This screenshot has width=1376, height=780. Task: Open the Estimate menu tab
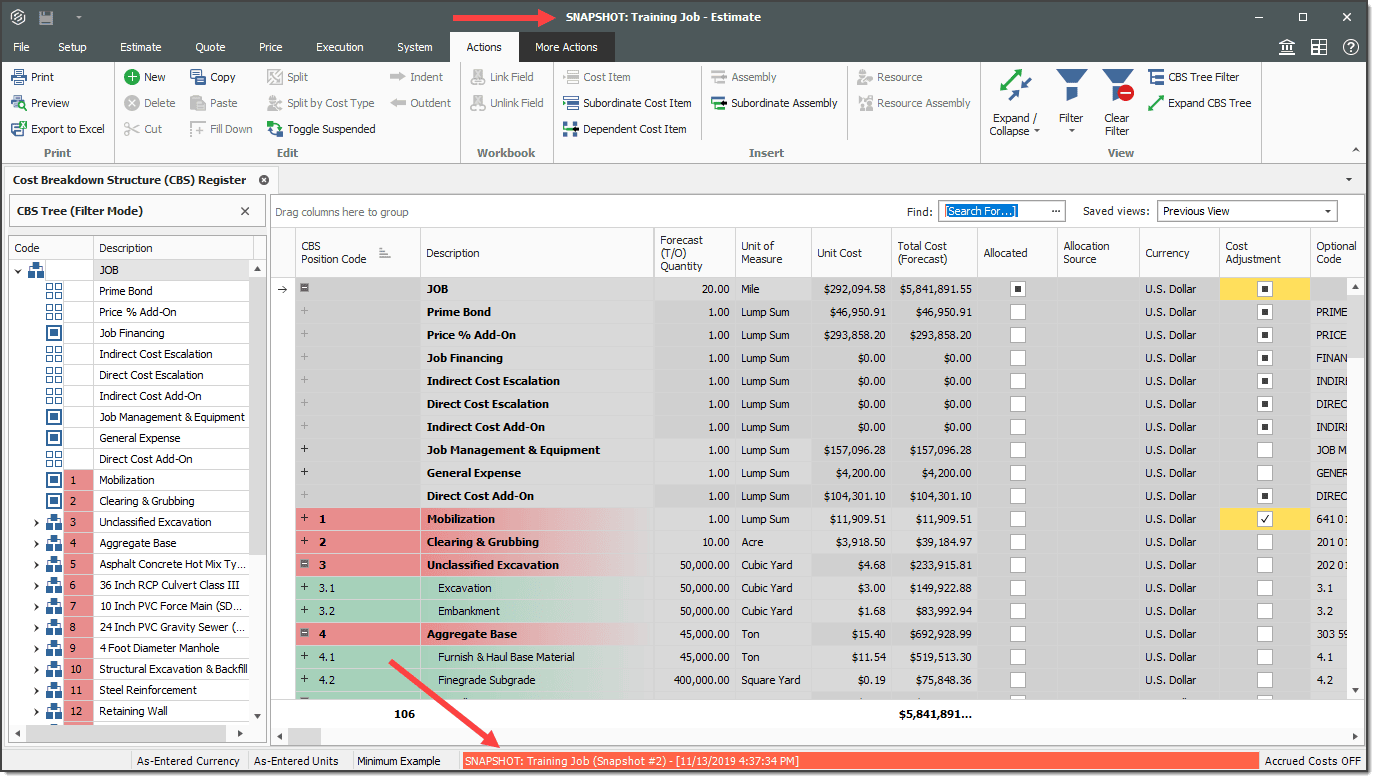[x=141, y=47]
